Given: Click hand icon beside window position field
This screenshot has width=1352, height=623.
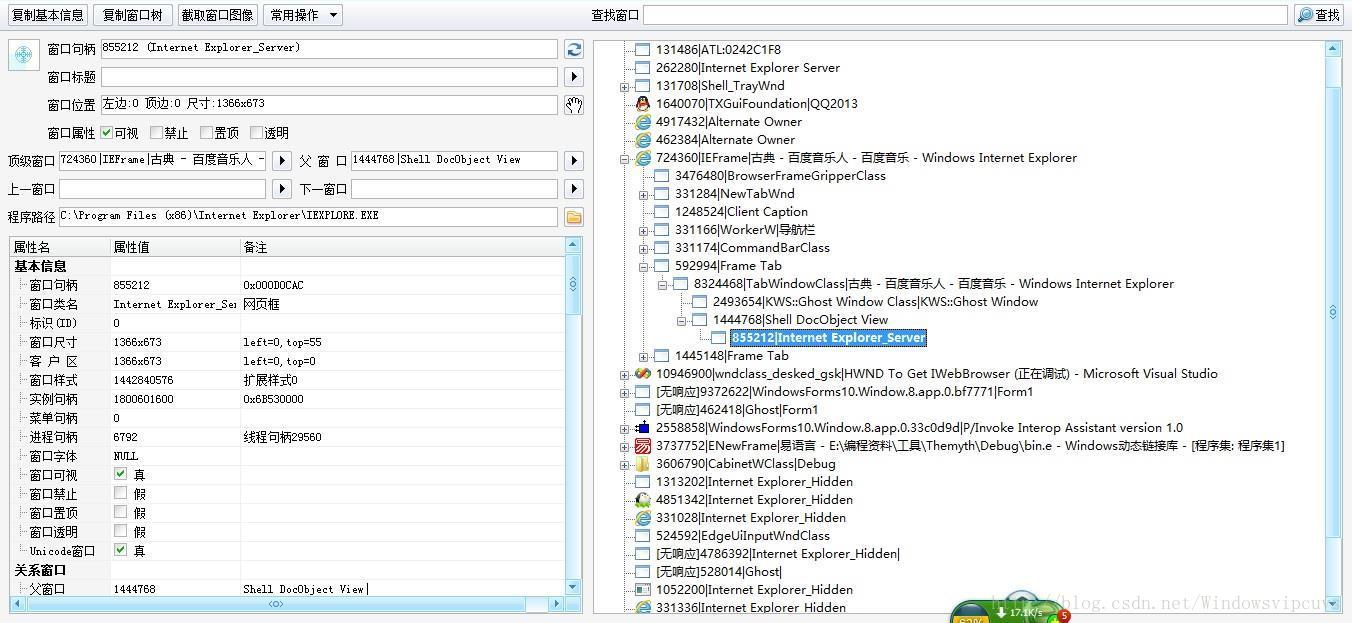Looking at the screenshot, I should tap(574, 105).
